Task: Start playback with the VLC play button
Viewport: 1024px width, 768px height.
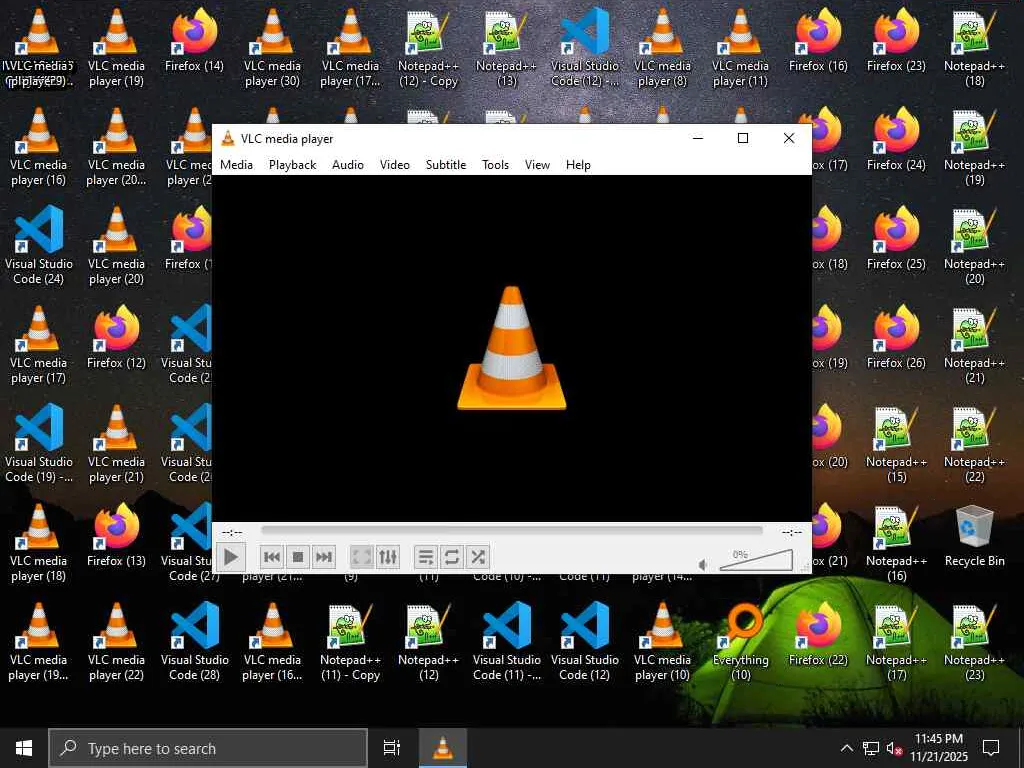Action: point(231,557)
